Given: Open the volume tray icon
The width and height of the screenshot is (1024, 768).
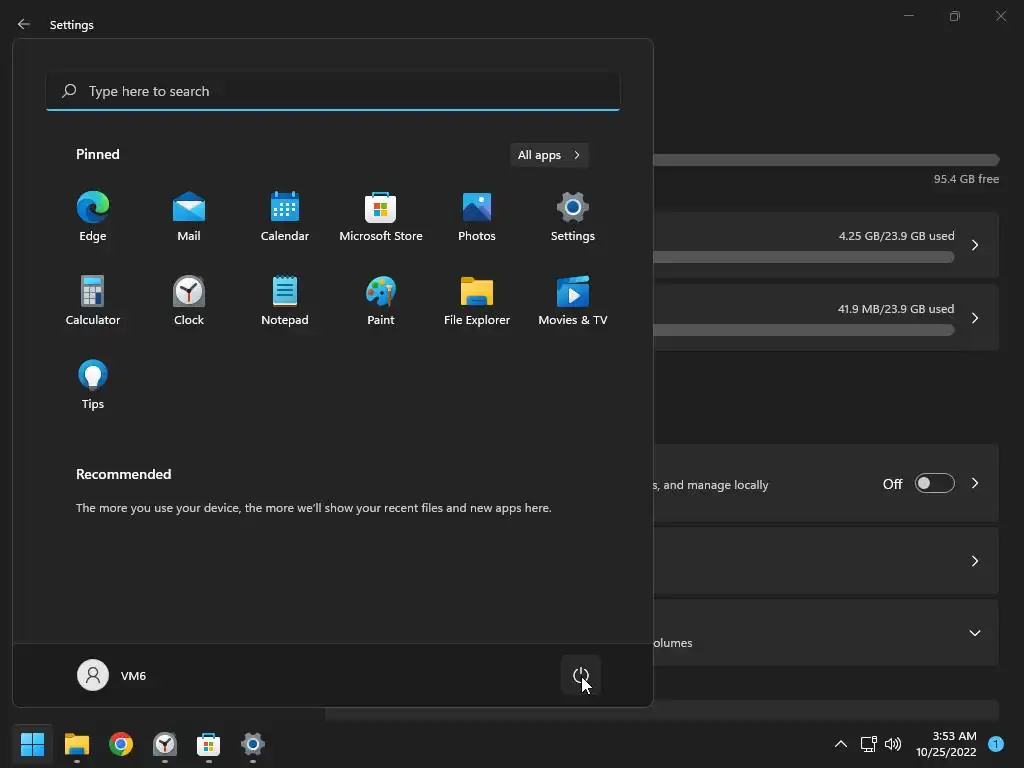Looking at the screenshot, I should 893,744.
